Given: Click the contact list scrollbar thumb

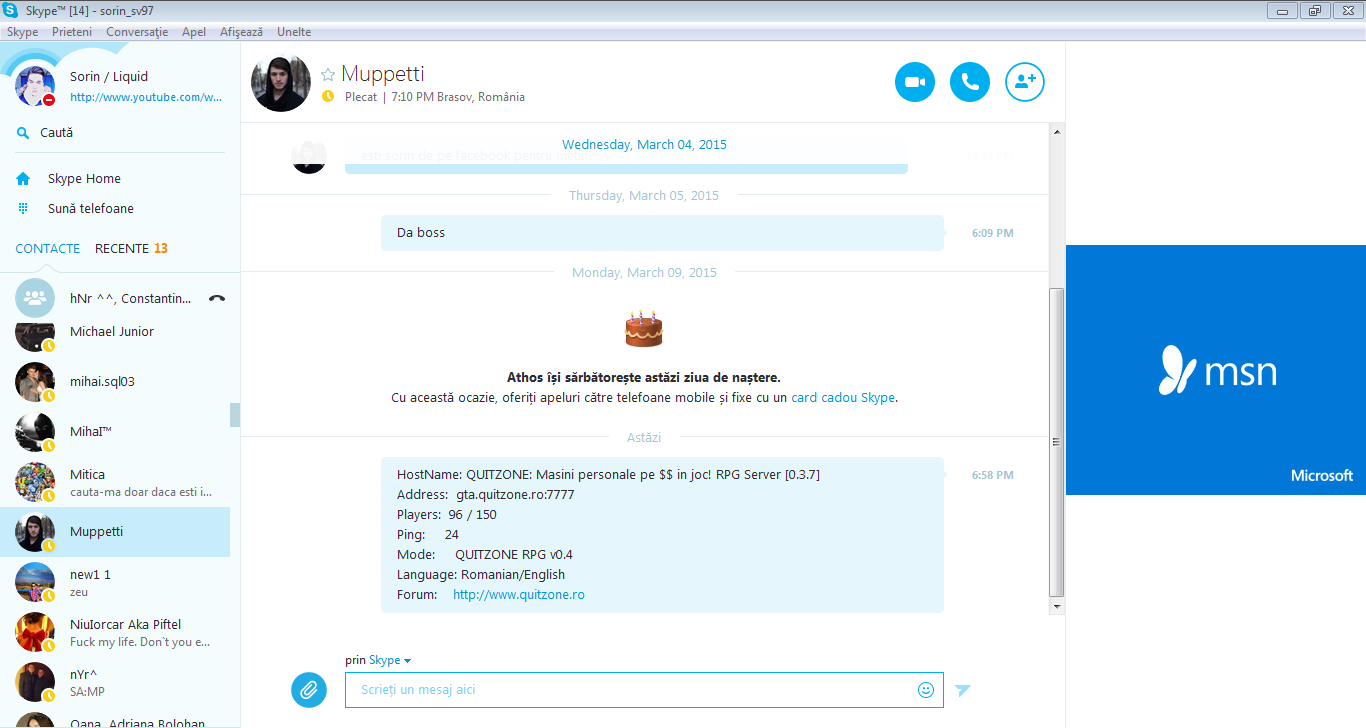Looking at the screenshot, I should 235,414.
